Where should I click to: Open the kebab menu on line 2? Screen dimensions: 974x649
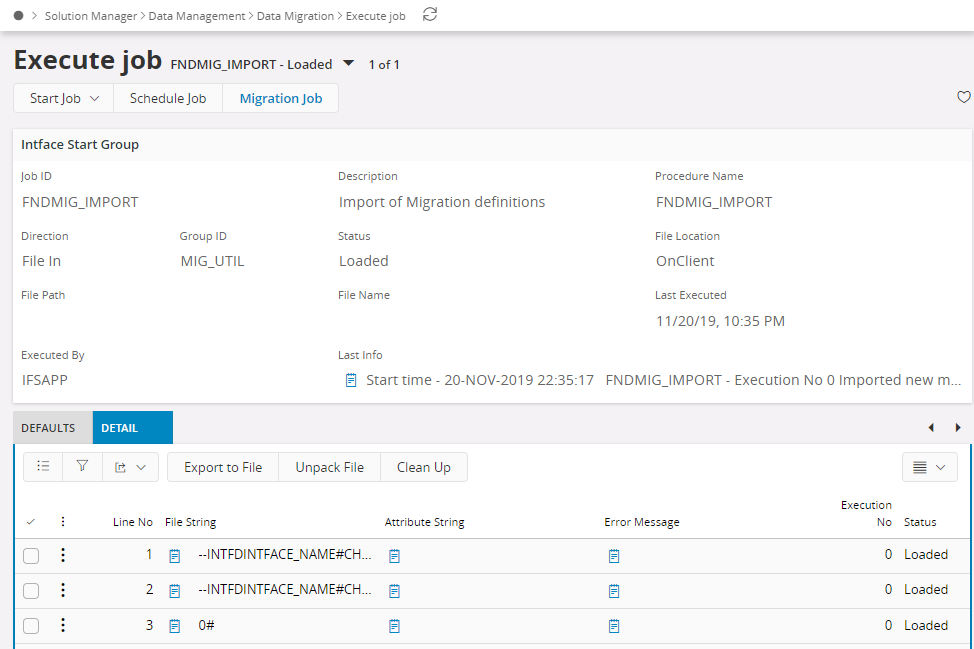point(63,589)
